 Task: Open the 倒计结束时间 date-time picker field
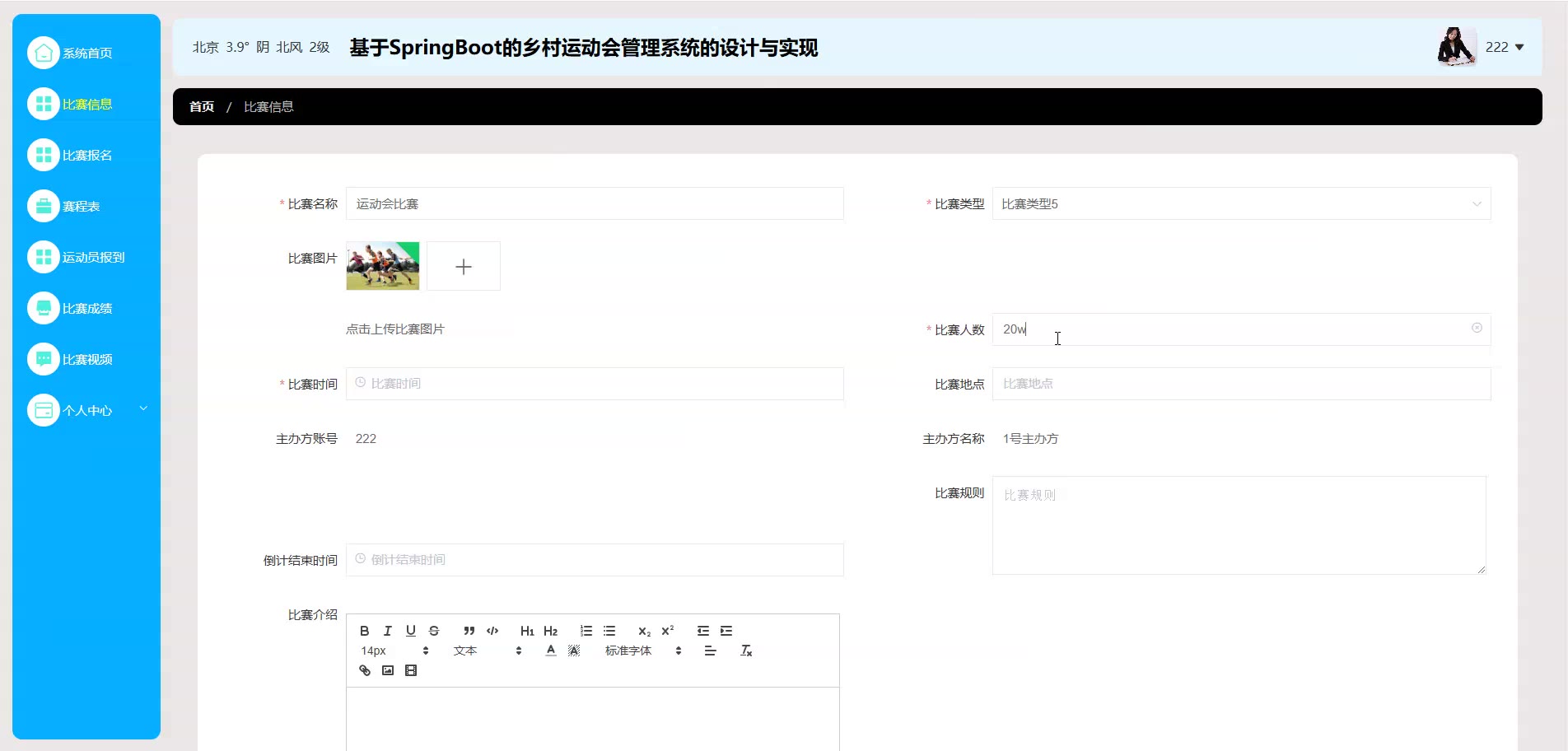(x=595, y=560)
